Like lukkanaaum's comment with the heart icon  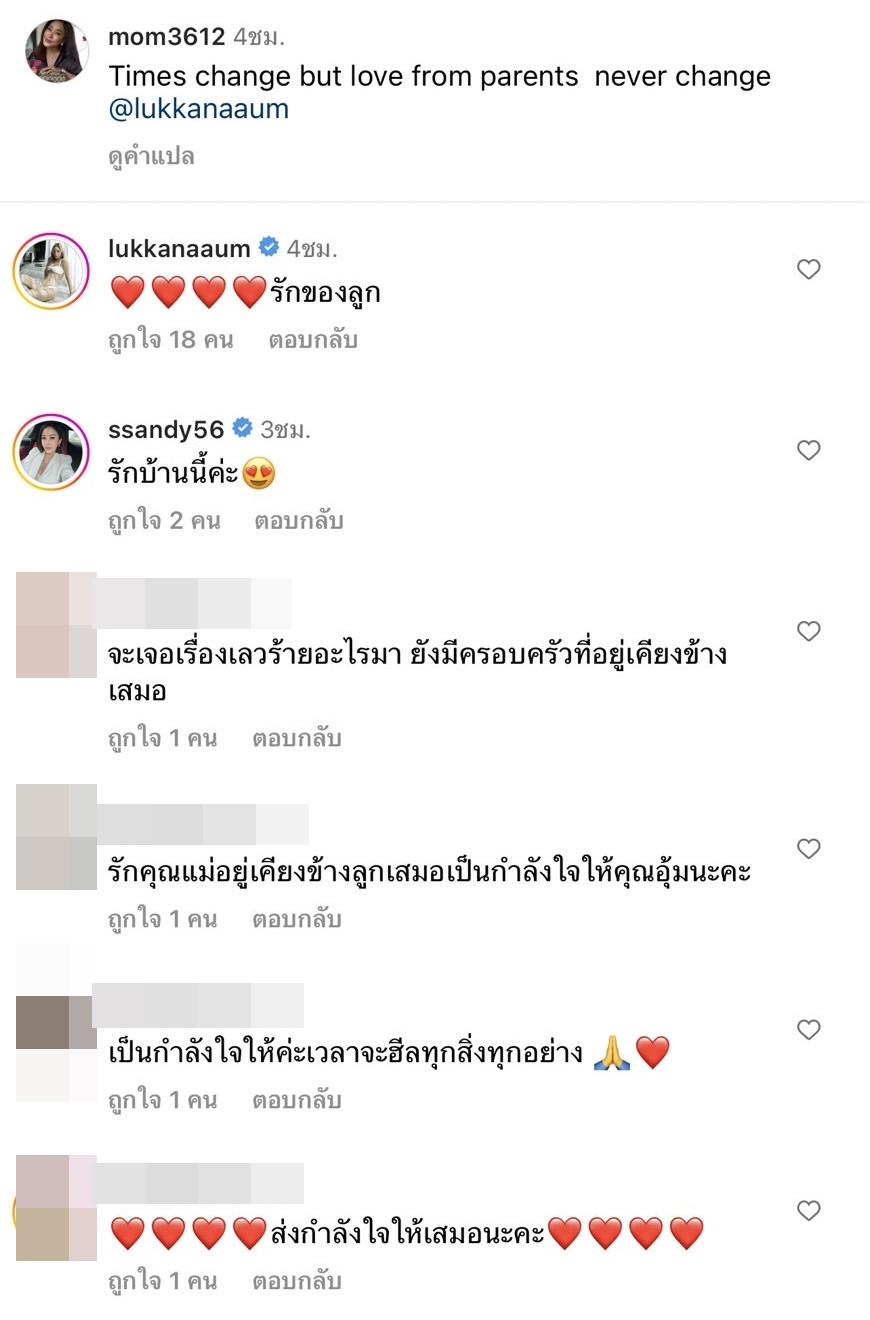(x=808, y=269)
